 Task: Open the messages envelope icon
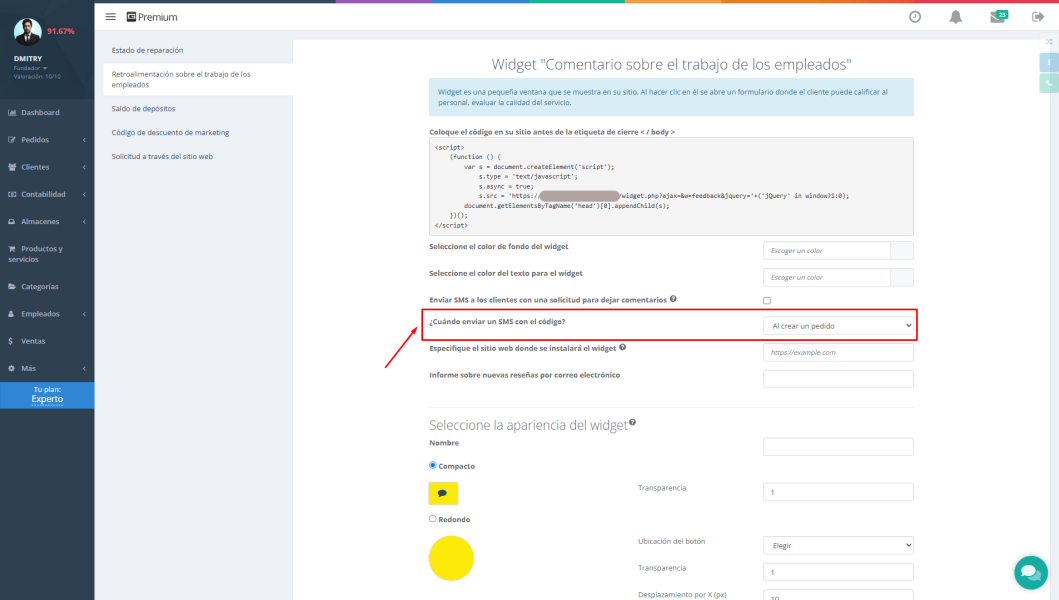click(997, 17)
